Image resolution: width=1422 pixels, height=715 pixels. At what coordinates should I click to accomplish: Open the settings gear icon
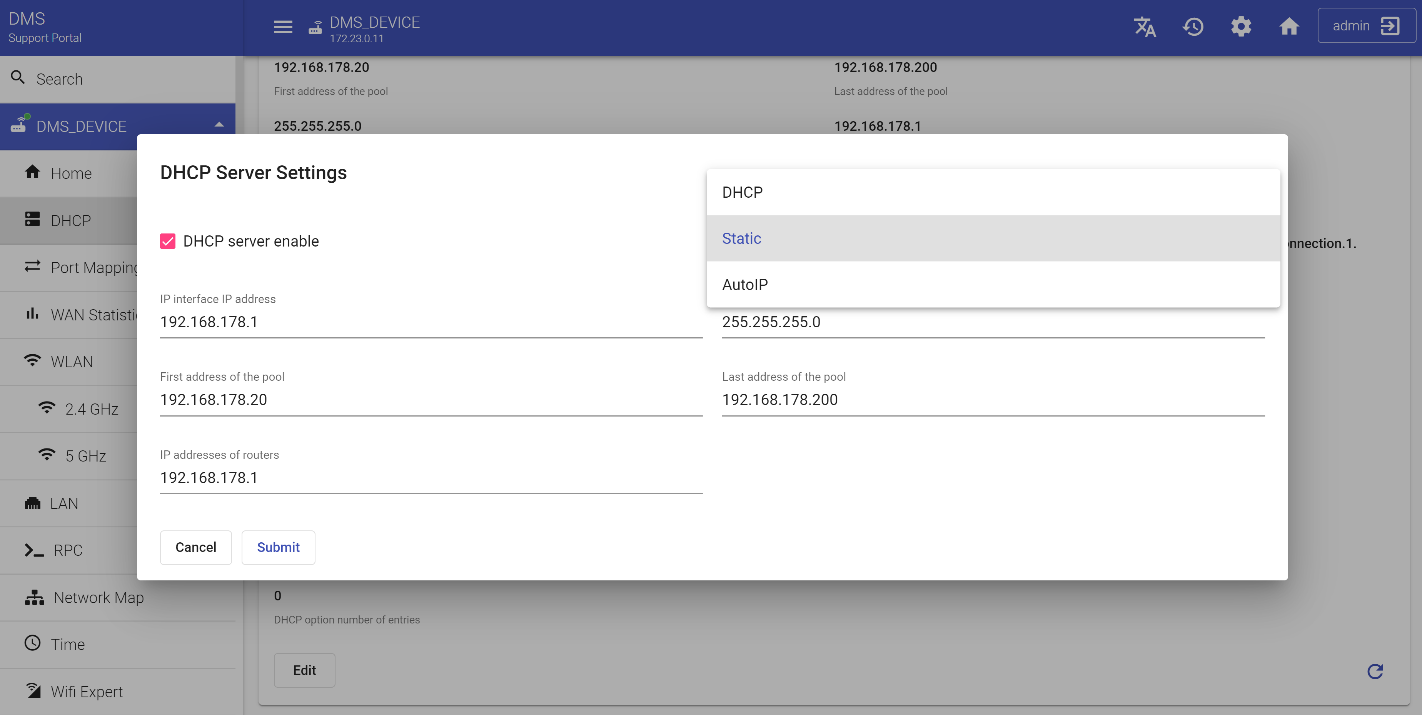click(1241, 27)
